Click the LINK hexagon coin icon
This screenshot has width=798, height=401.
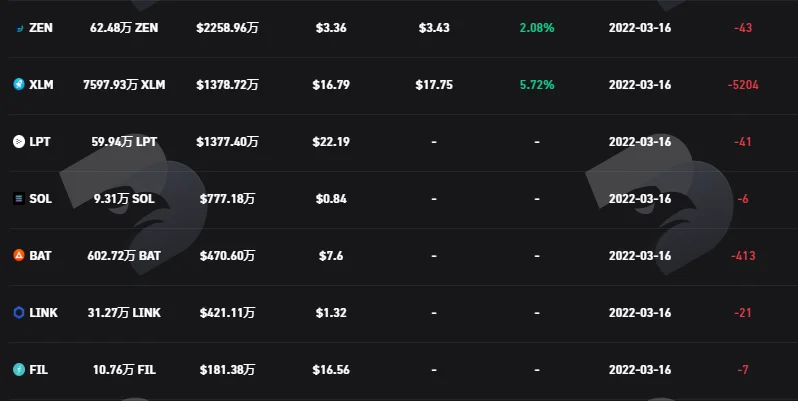(x=19, y=312)
